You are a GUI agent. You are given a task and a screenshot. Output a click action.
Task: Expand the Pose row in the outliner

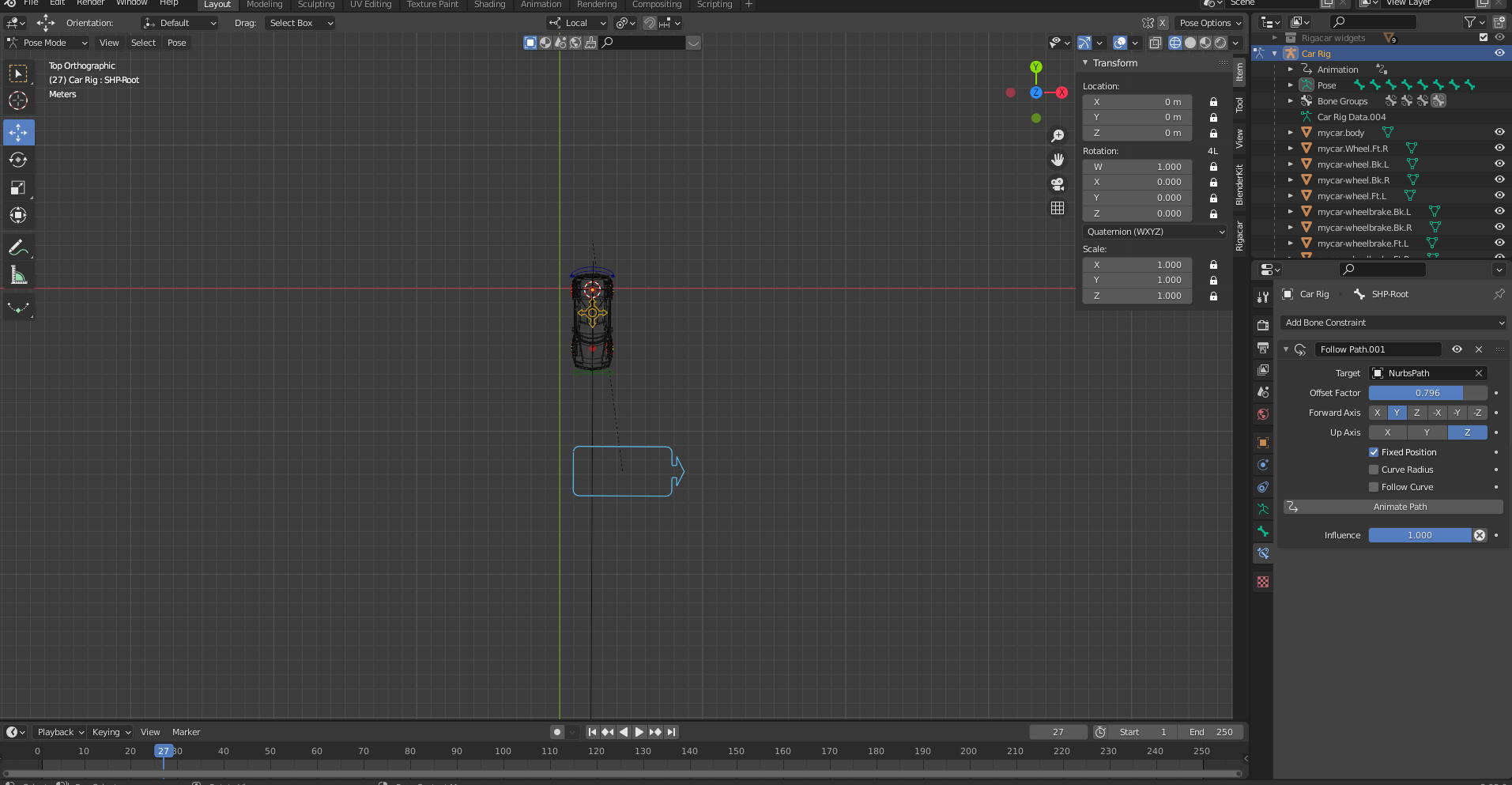coord(1291,85)
